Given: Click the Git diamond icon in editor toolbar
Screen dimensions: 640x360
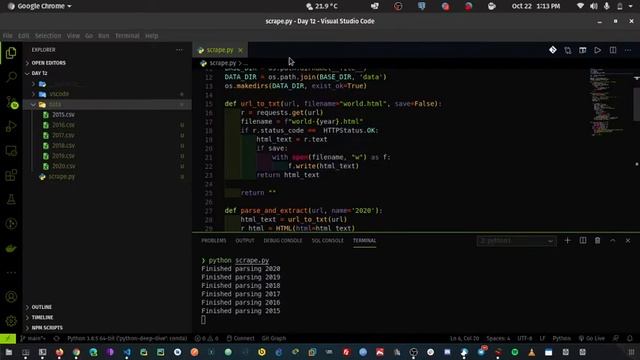Looking at the screenshot, I should click(553, 50).
